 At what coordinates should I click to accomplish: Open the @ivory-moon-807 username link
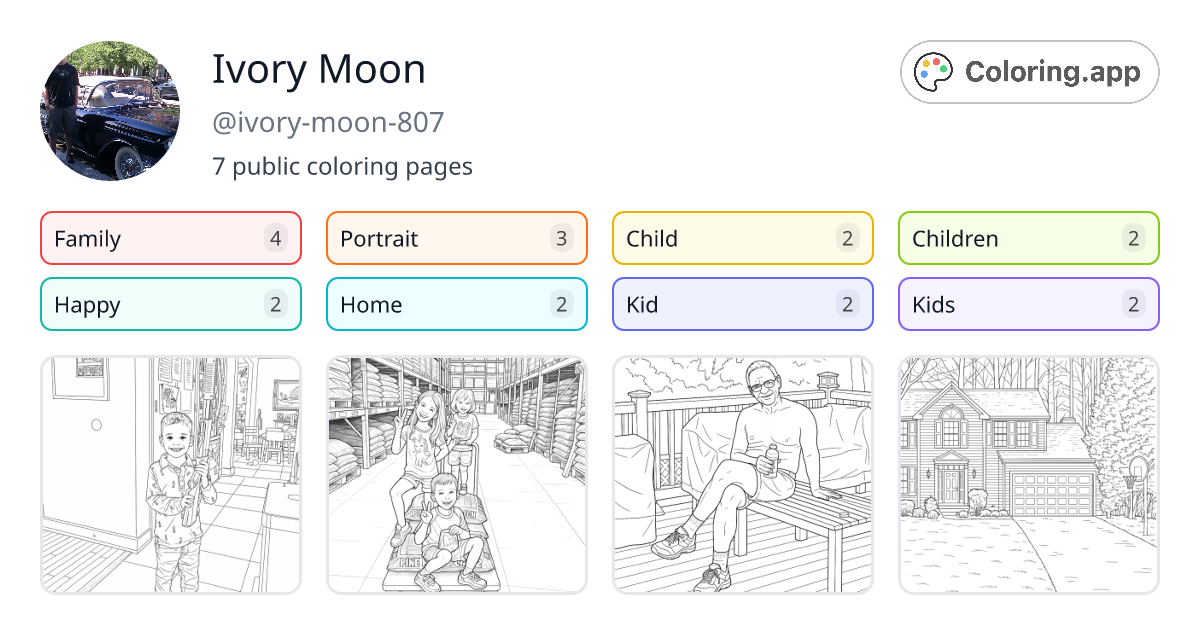(x=327, y=122)
